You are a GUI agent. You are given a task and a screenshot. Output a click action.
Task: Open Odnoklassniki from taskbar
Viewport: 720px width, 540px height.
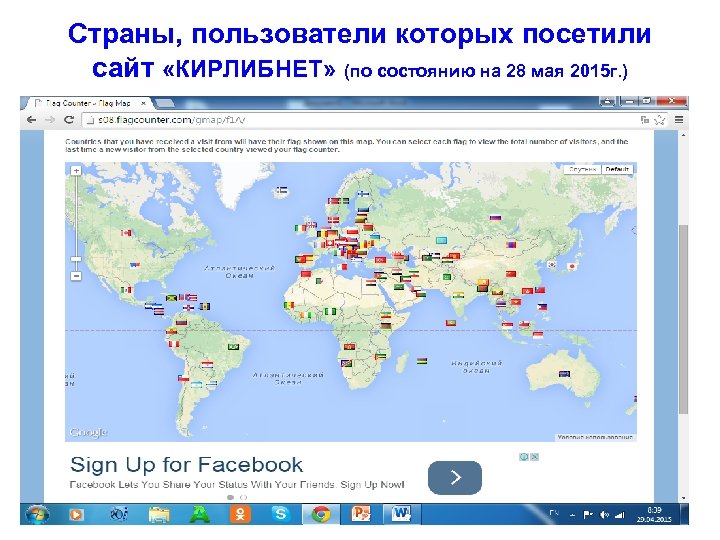click(x=240, y=514)
